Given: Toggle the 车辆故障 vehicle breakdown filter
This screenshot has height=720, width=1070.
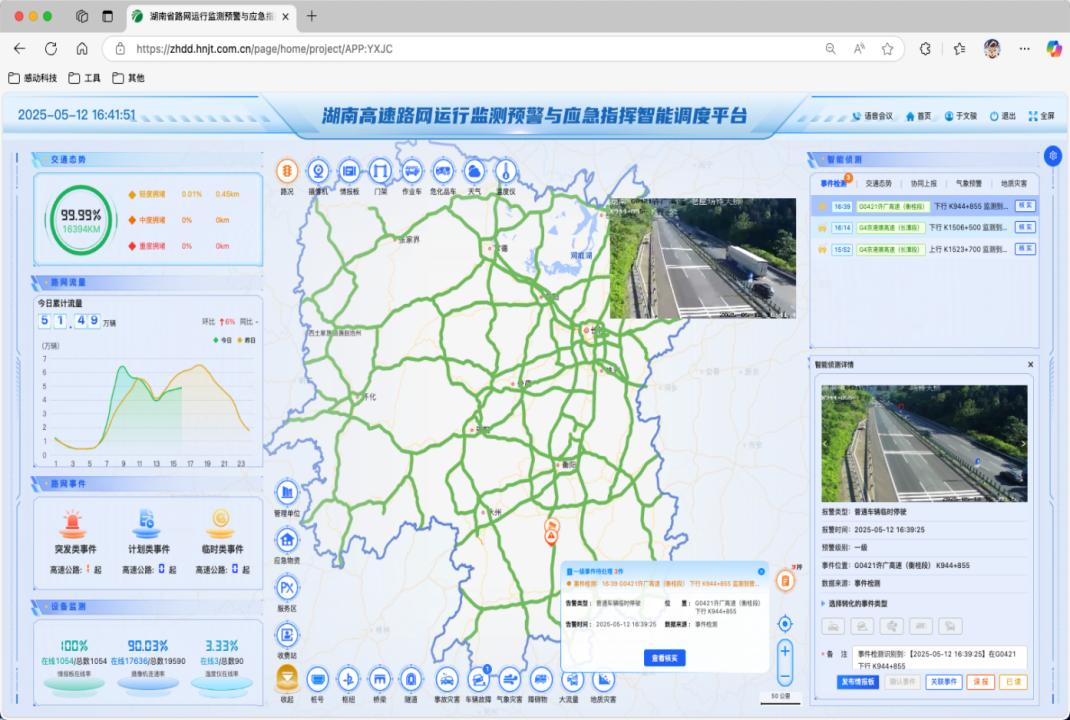Looking at the screenshot, I should pos(479,679).
